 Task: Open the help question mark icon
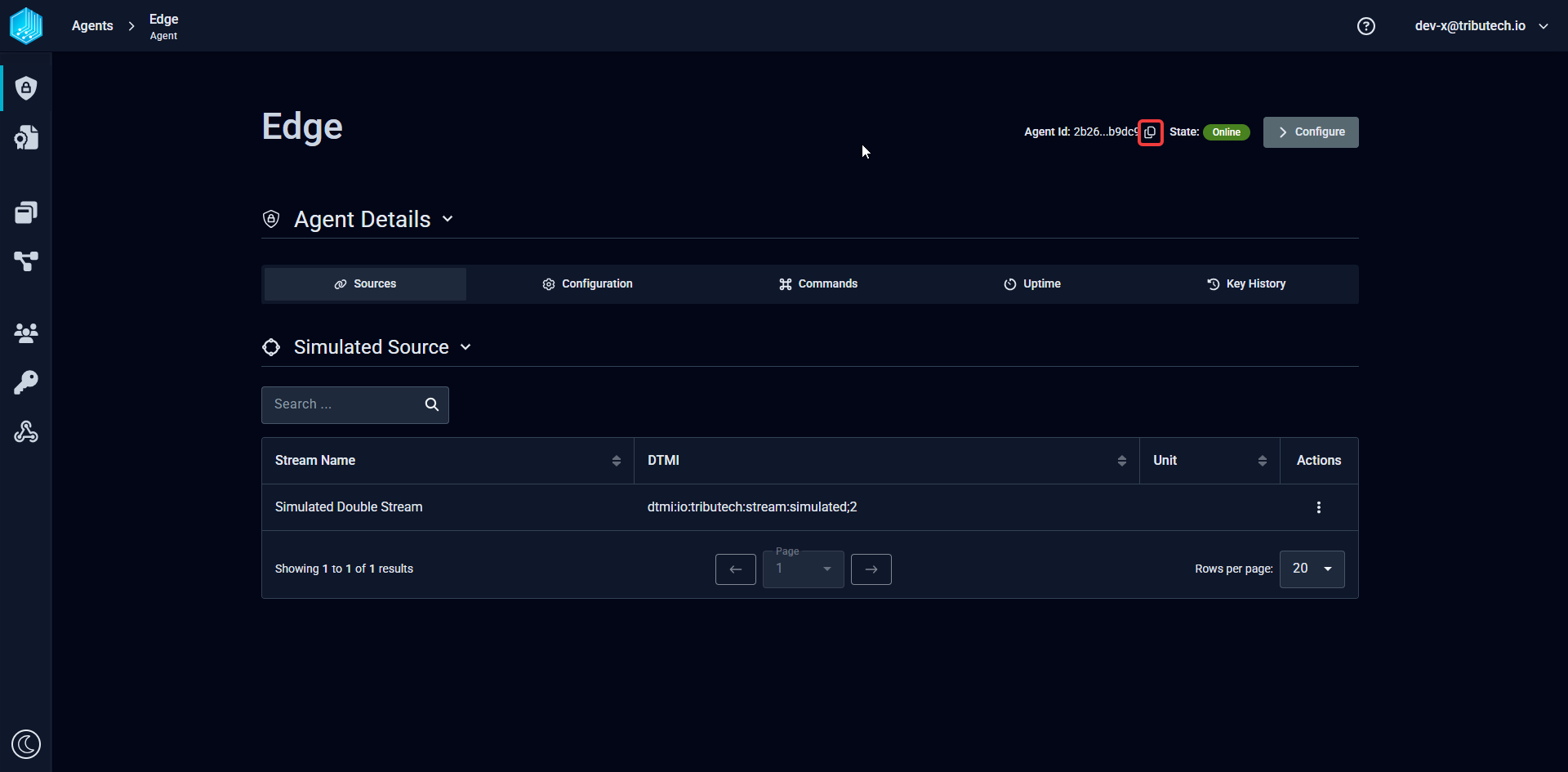tap(1366, 26)
